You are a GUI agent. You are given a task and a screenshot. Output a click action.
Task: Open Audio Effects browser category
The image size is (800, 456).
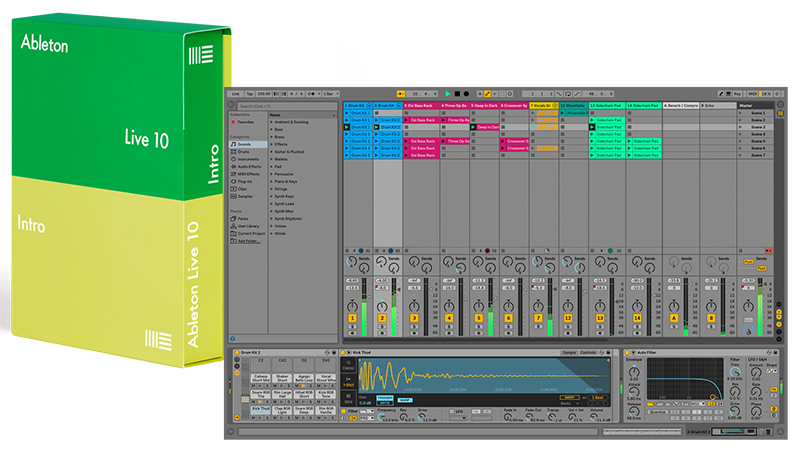tap(247, 167)
